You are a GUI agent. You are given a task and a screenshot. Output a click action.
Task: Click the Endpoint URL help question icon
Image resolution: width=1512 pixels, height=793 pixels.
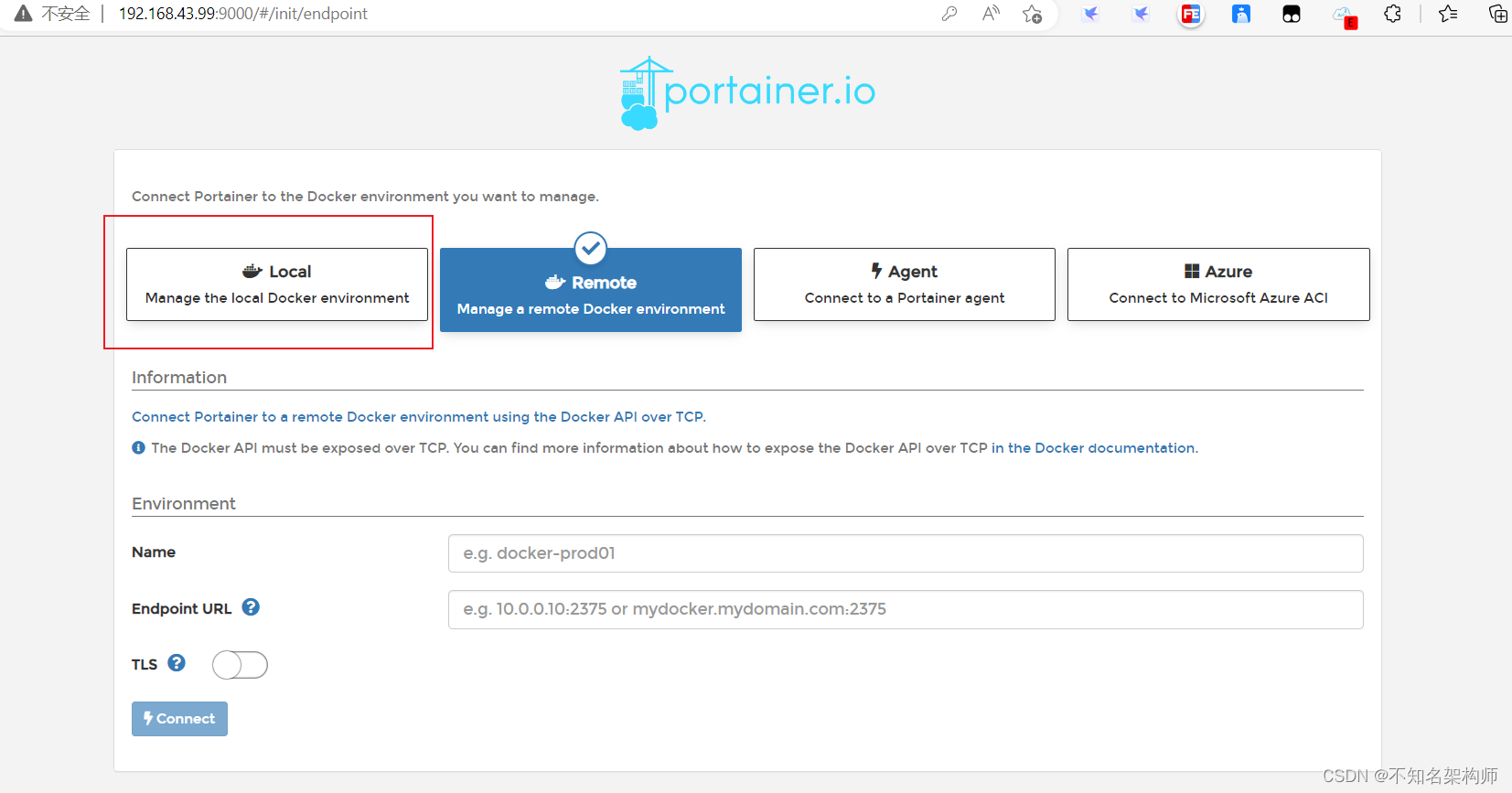(251, 607)
